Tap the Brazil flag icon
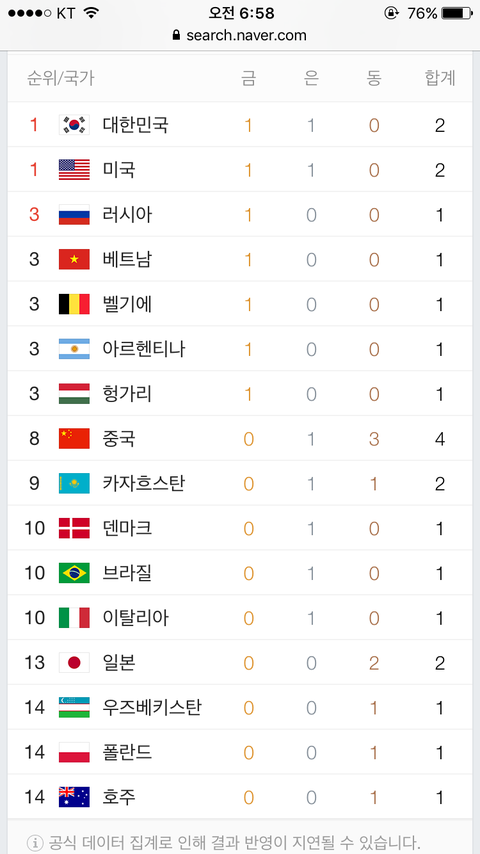The width and height of the screenshot is (480, 854). click(x=74, y=573)
